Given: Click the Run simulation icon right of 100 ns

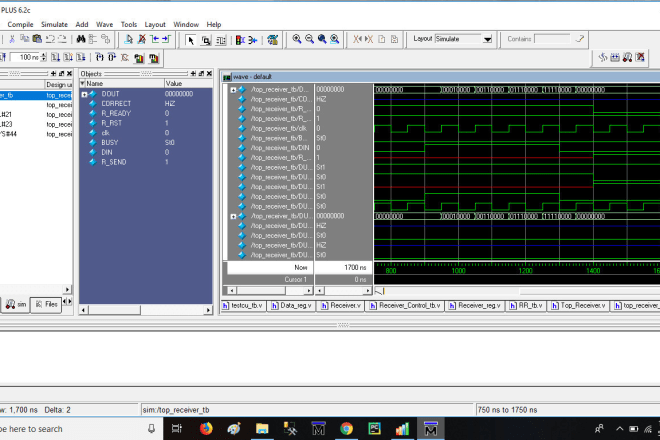Looking at the screenshot, I should pos(55,57).
